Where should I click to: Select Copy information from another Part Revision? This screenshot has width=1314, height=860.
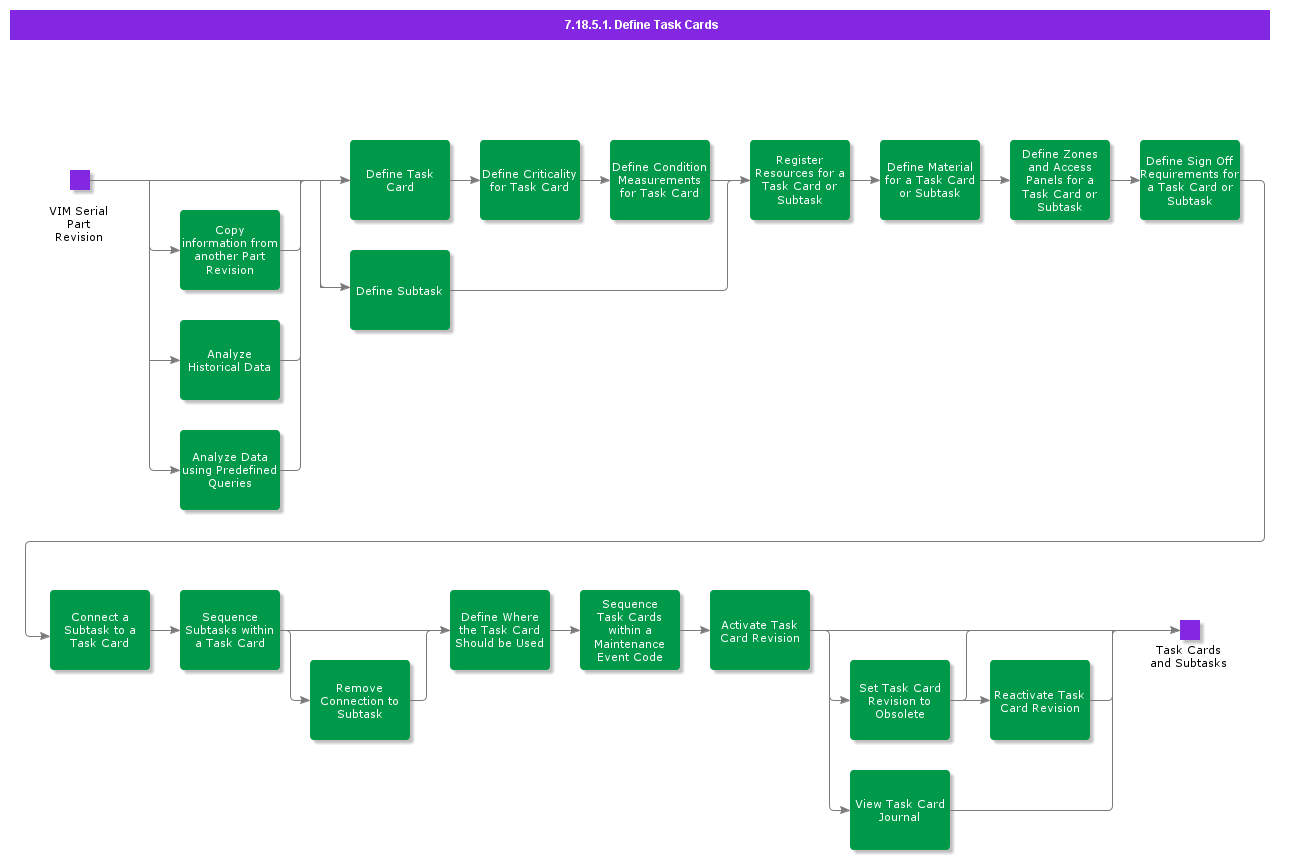point(230,250)
